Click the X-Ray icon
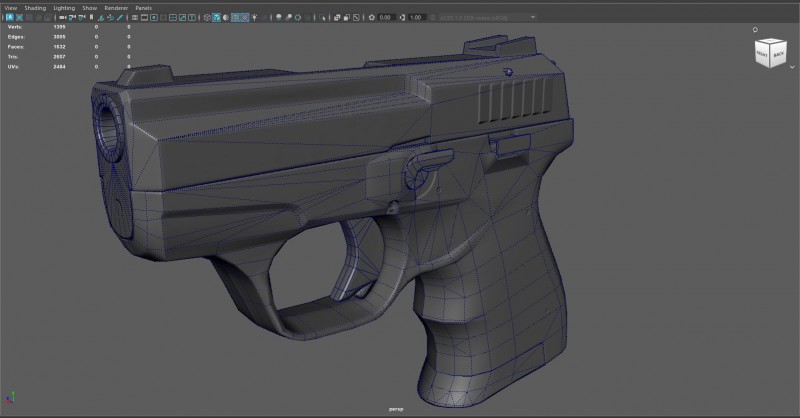The image size is (800, 418). coord(337,17)
